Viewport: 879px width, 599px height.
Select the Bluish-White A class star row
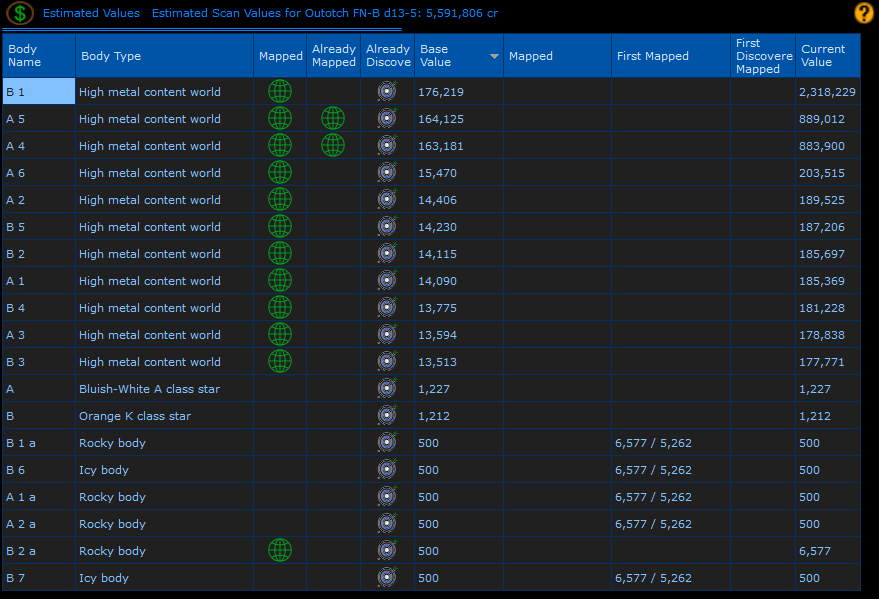point(431,388)
